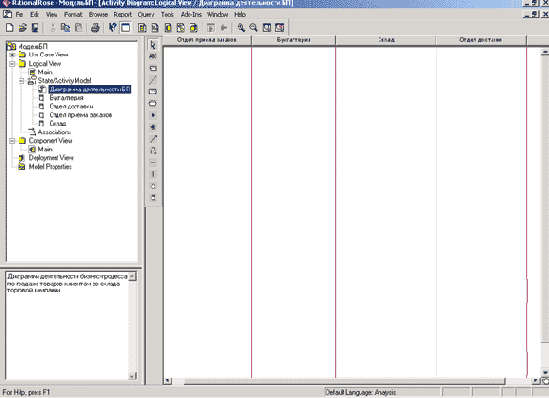Create a new model with New icon
This screenshot has width=549, height=398.
pyautogui.click(x=10, y=28)
